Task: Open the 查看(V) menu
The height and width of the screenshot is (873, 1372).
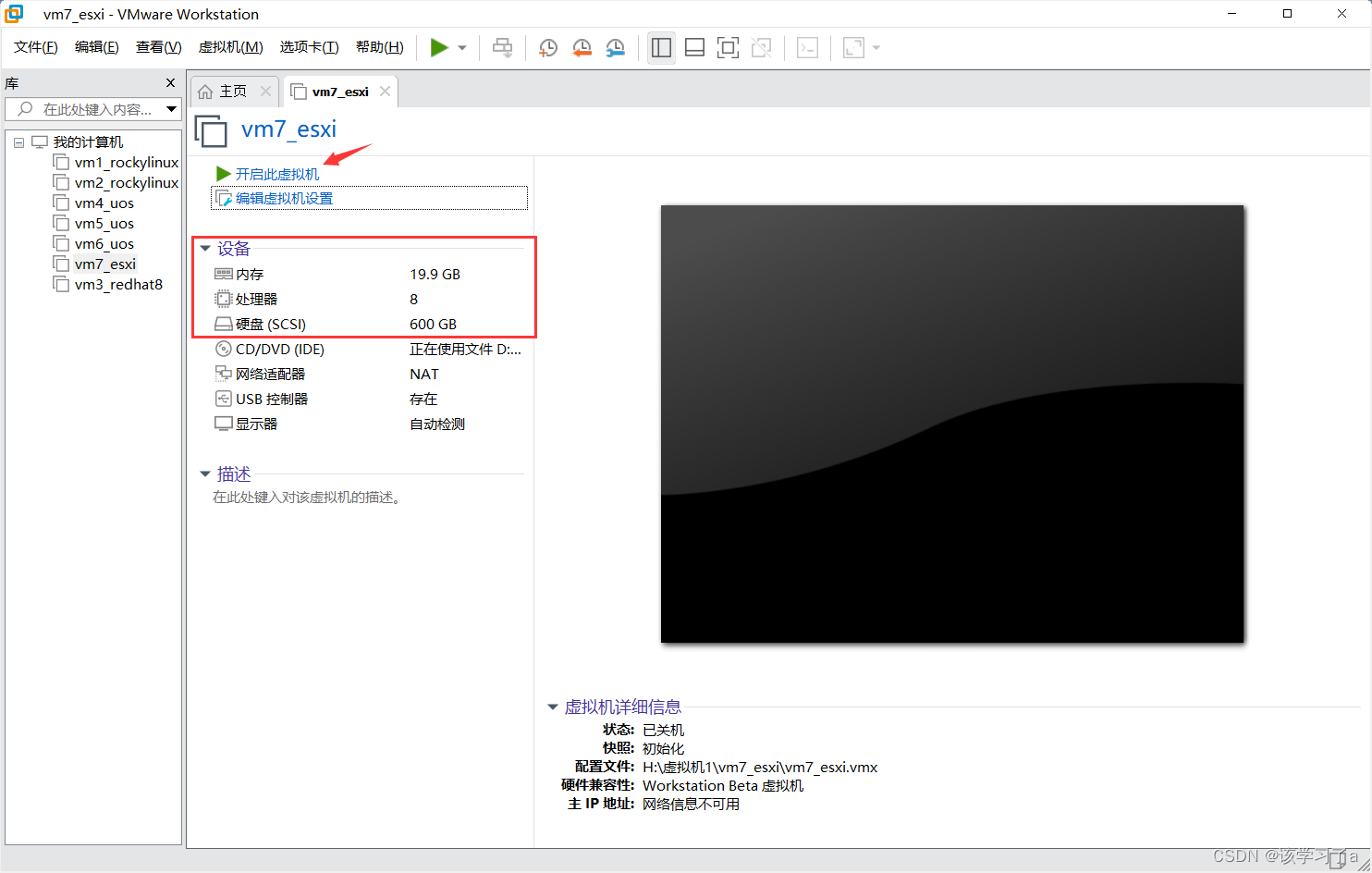Action: pos(158,47)
